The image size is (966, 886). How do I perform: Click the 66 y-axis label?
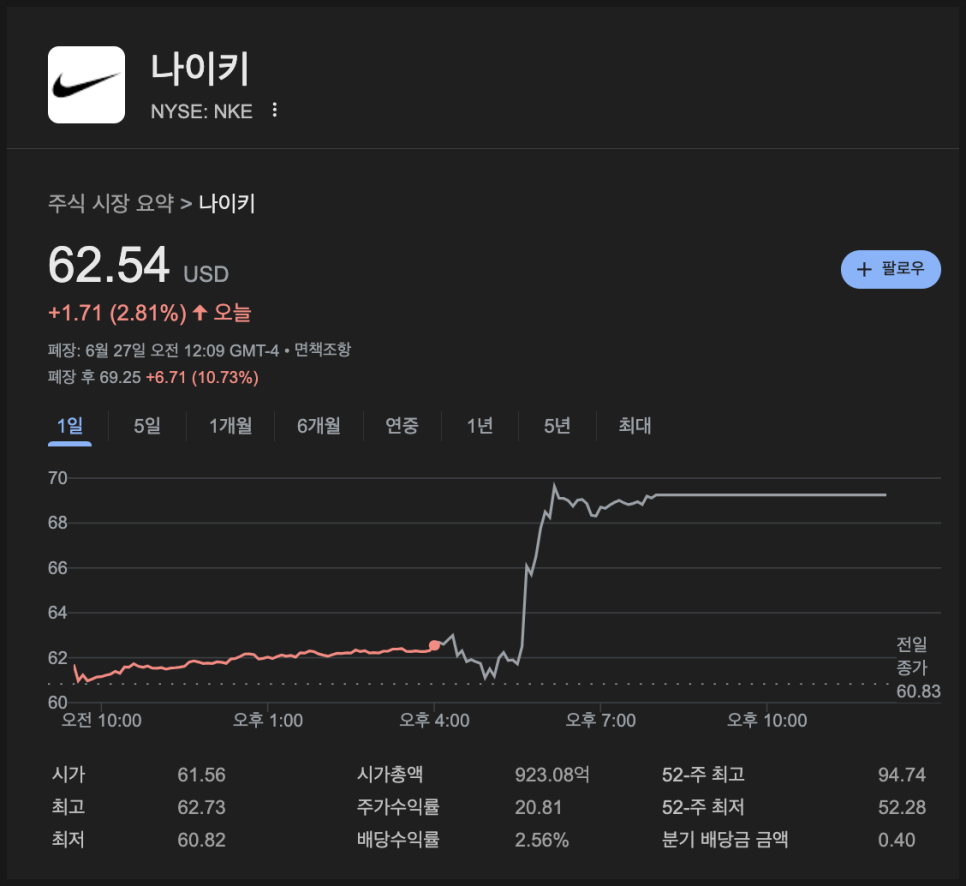(58, 568)
